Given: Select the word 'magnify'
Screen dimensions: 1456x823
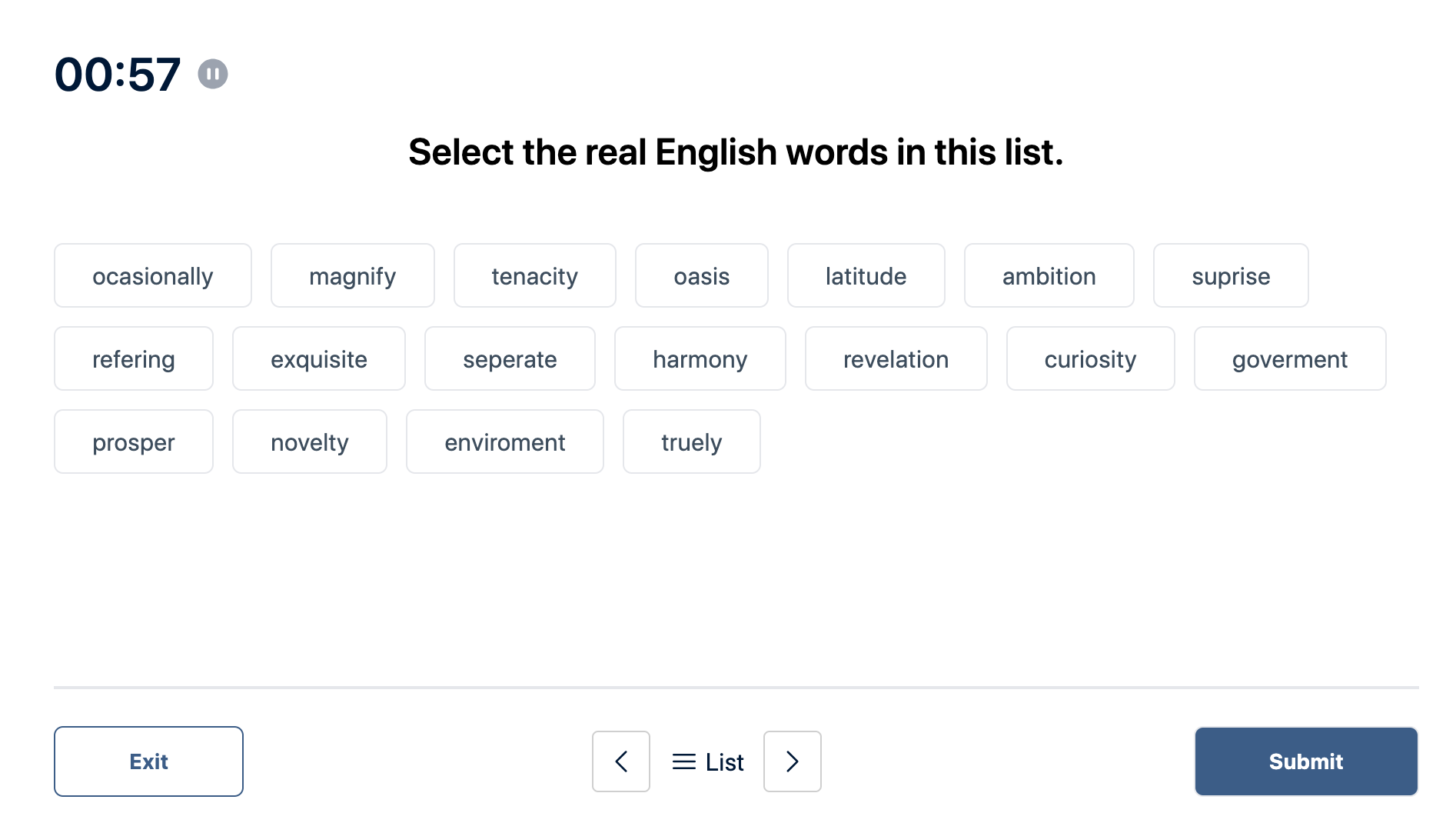Looking at the screenshot, I should 353,275.
